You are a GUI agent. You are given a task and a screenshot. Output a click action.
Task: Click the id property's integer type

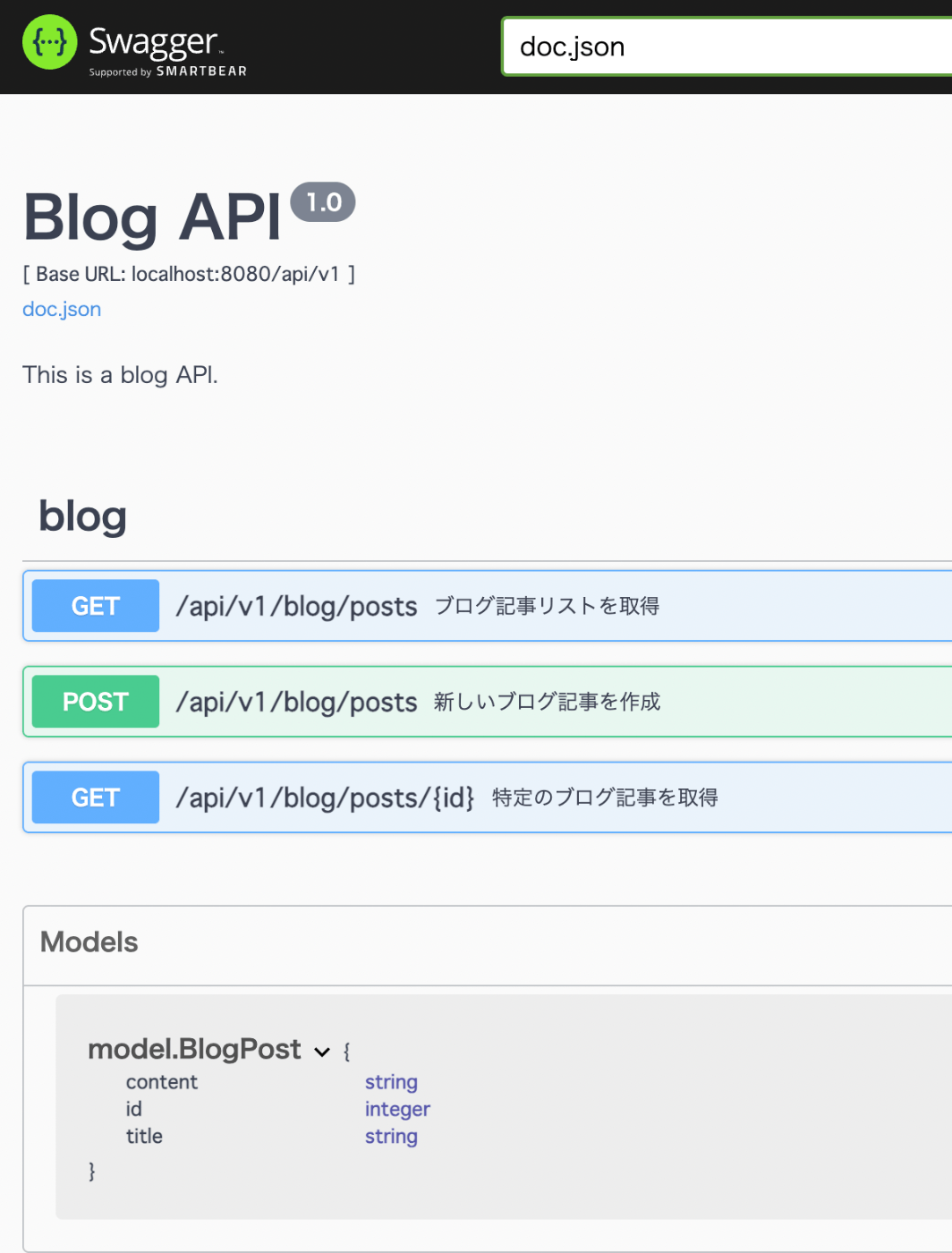tap(397, 1110)
